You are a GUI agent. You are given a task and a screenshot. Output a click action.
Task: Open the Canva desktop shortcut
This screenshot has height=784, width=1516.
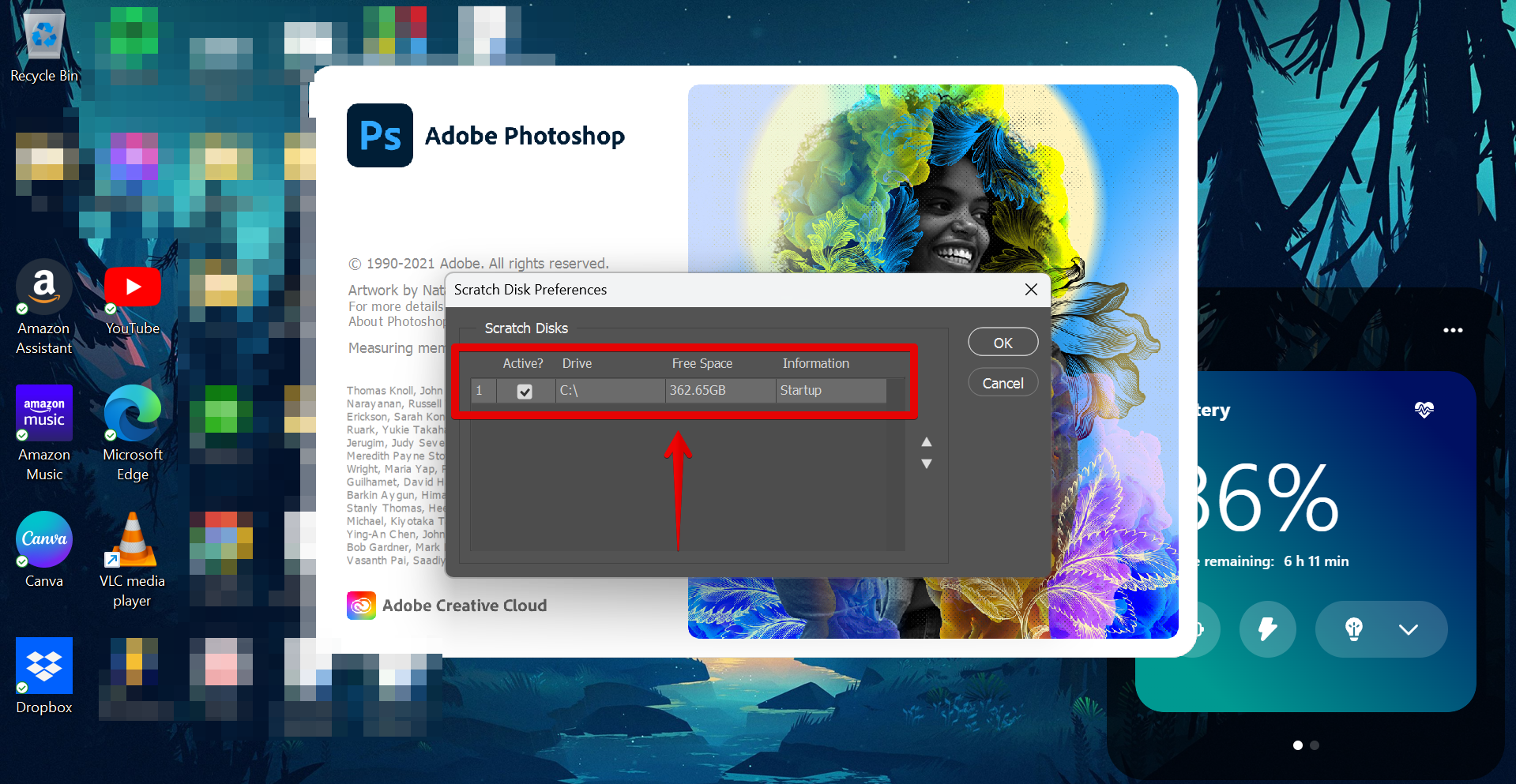44,550
